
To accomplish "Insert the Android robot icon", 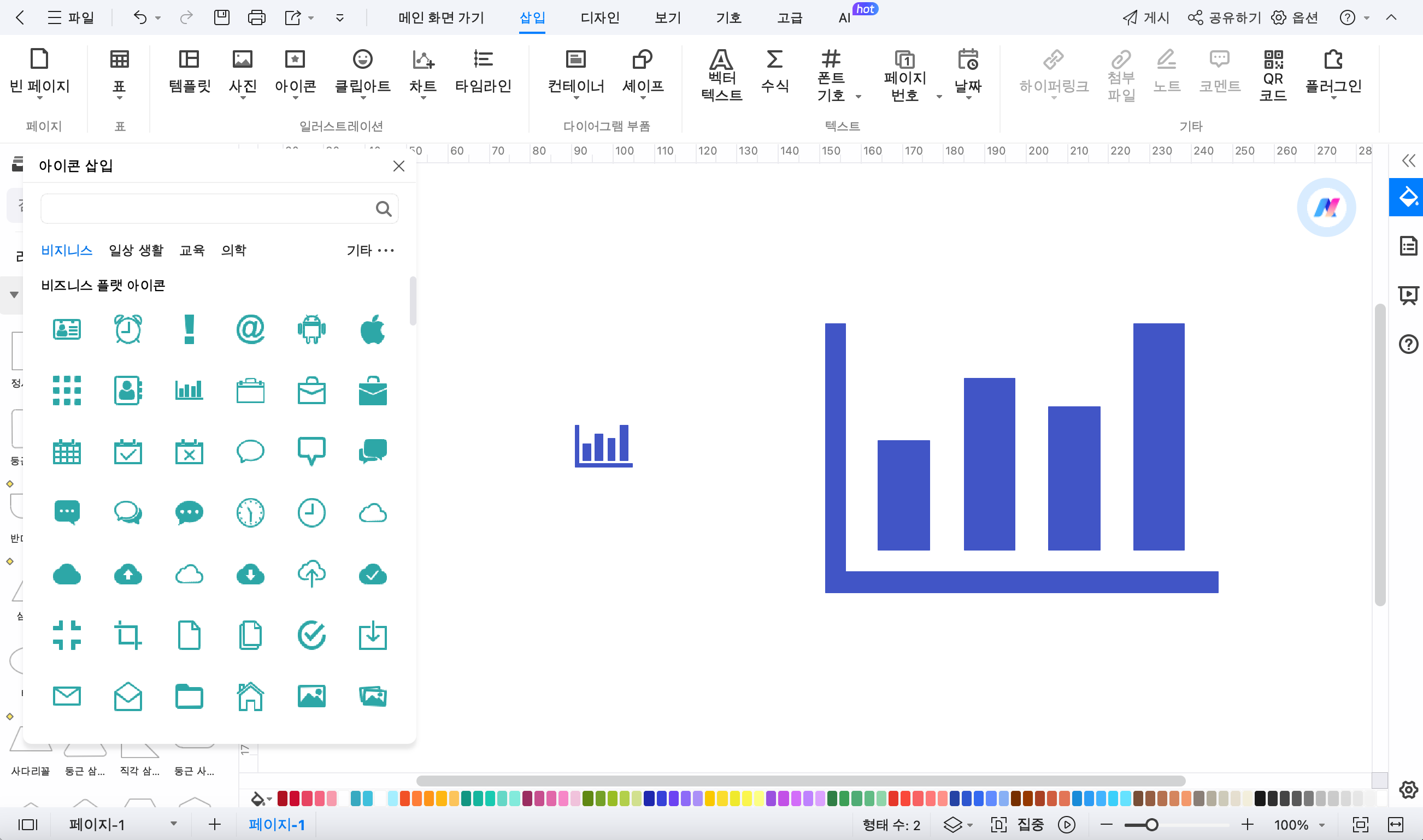I will (311, 329).
